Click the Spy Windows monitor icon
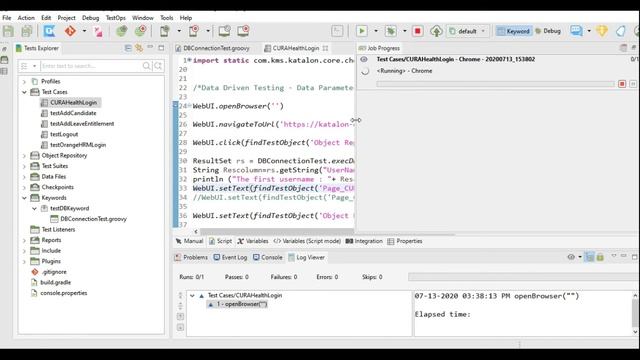This screenshot has width=640, height=360. pyautogui.click(x=224, y=31)
